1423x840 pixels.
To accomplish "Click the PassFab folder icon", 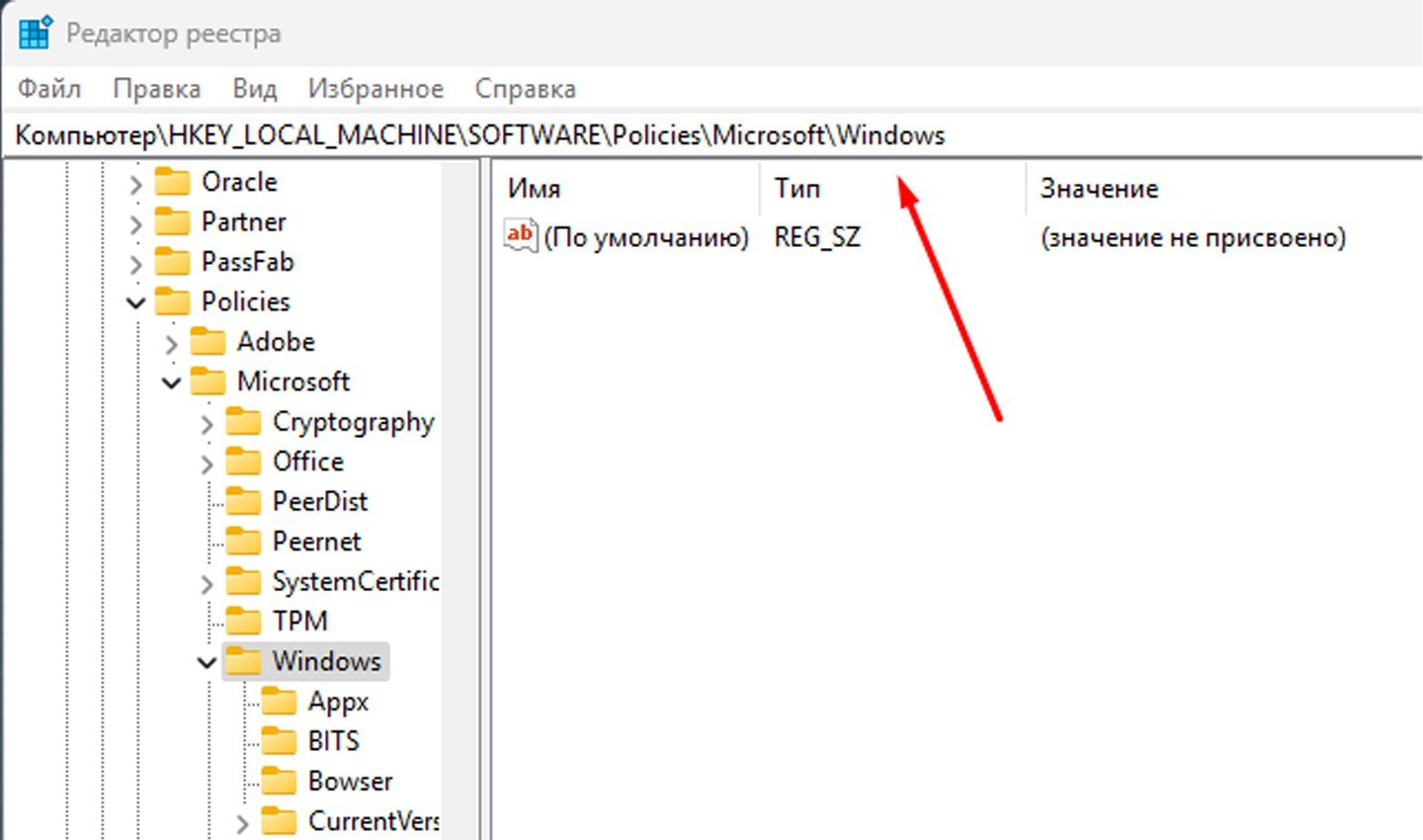I will 173,262.
